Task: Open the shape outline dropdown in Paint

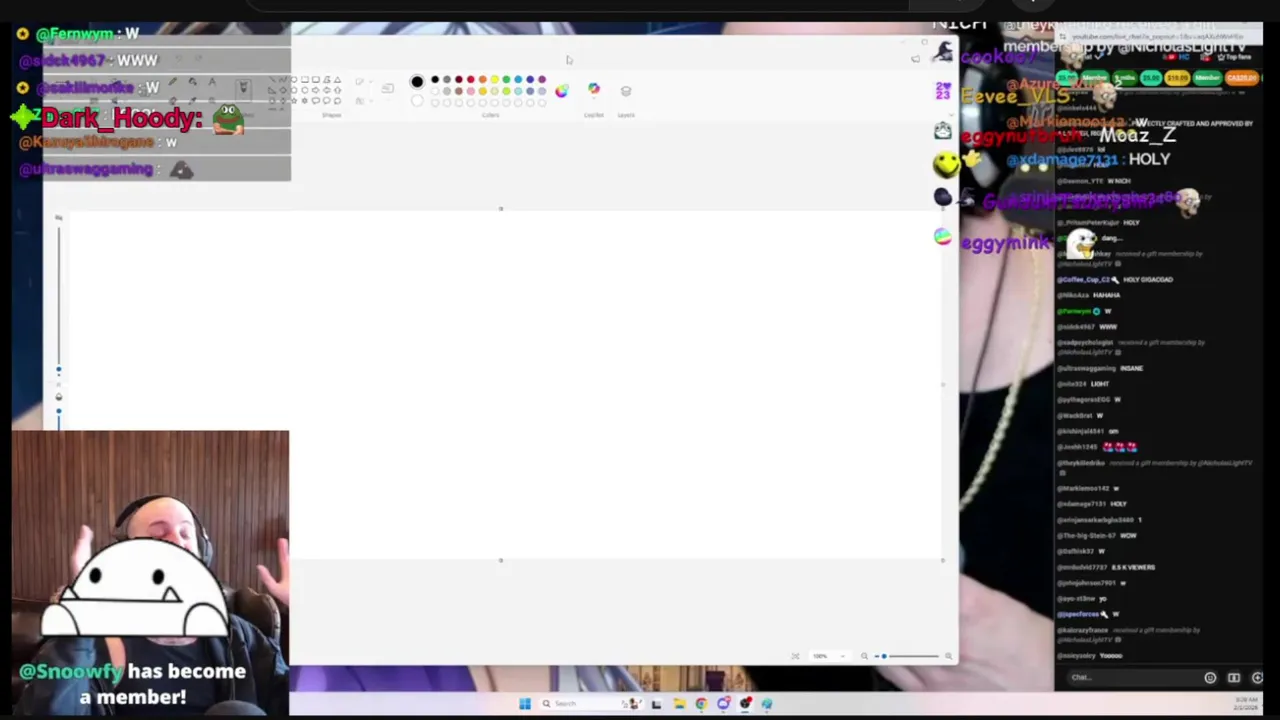Action: [363, 81]
